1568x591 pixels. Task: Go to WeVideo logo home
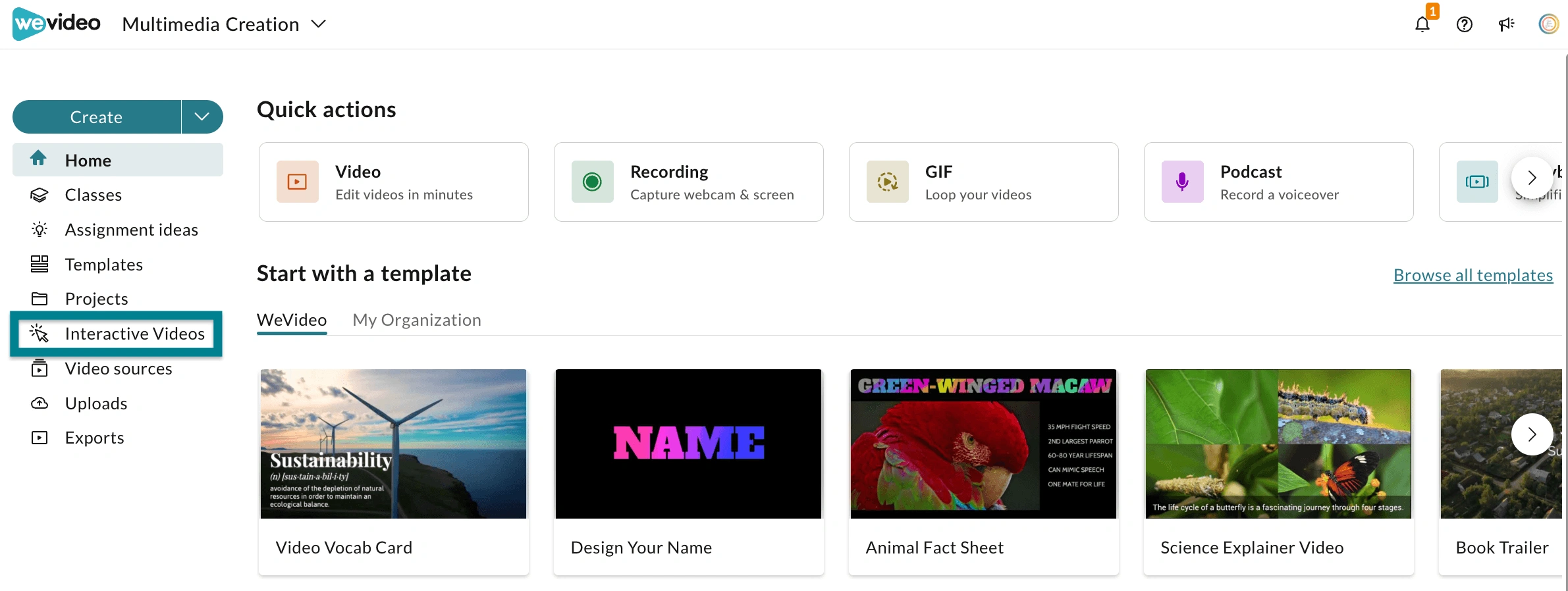(x=57, y=24)
